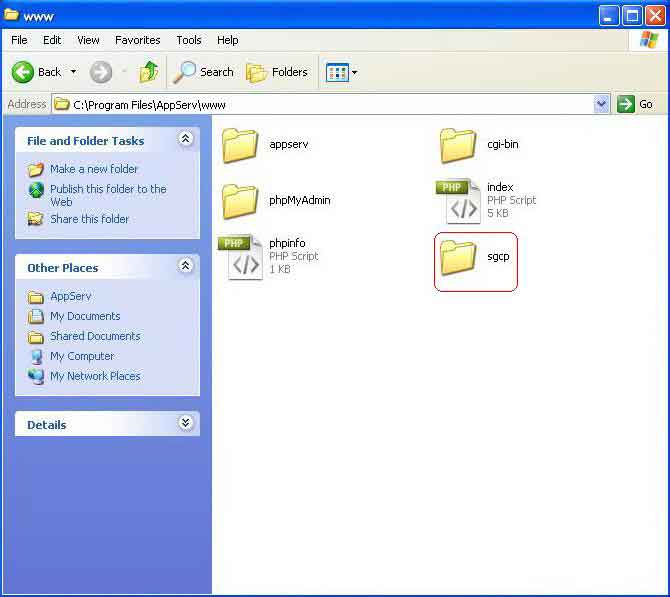Select the index PHP script icon
The image size is (670, 597).
tap(458, 201)
